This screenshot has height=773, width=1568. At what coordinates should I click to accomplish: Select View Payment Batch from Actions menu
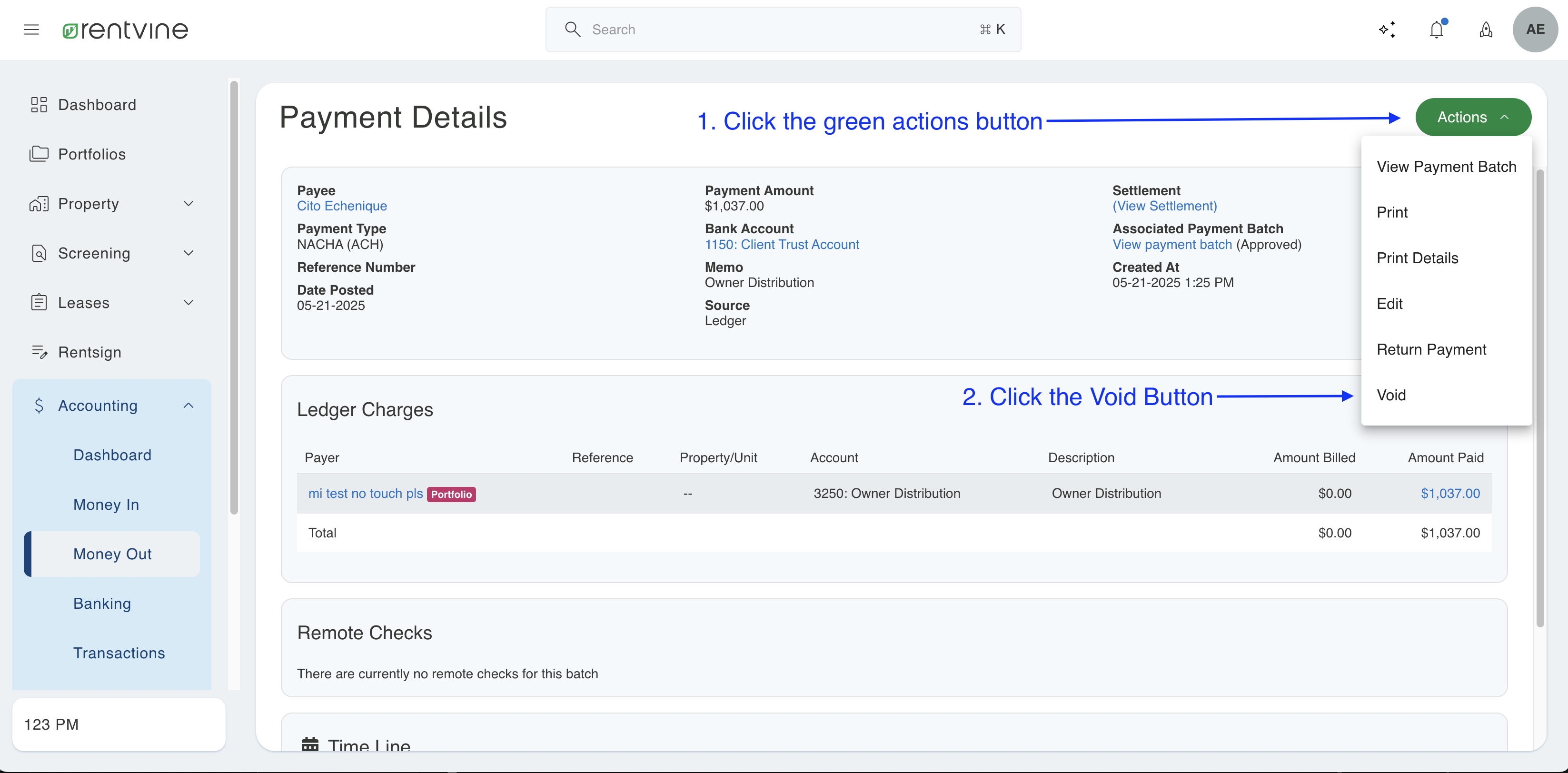tap(1446, 167)
